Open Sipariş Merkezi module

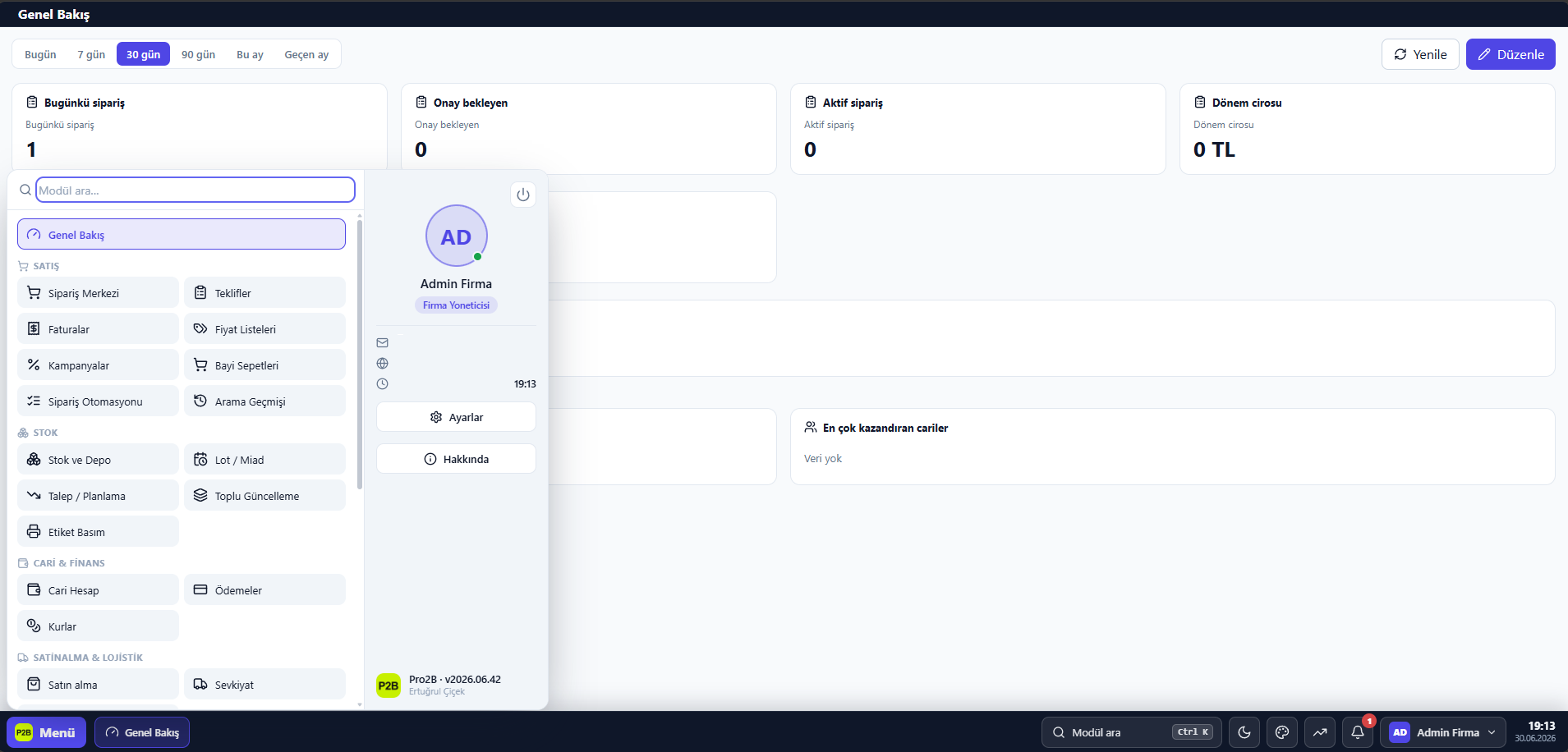tap(98, 293)
